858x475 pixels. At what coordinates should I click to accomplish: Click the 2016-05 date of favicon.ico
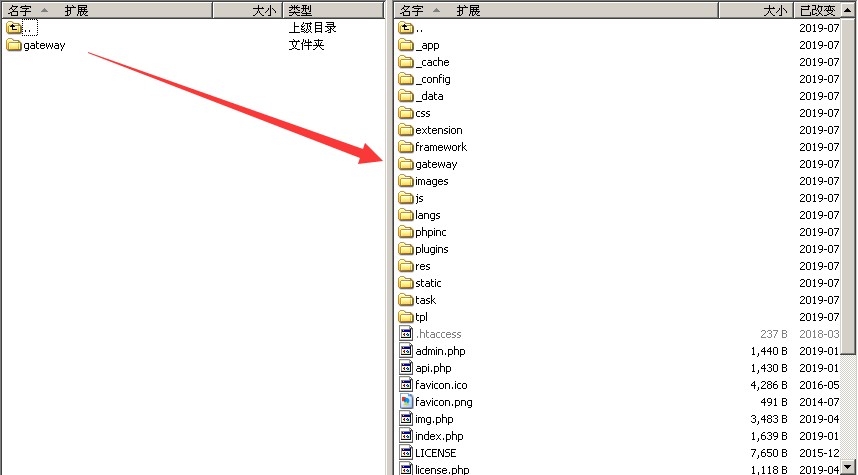[x=819, y=385]
